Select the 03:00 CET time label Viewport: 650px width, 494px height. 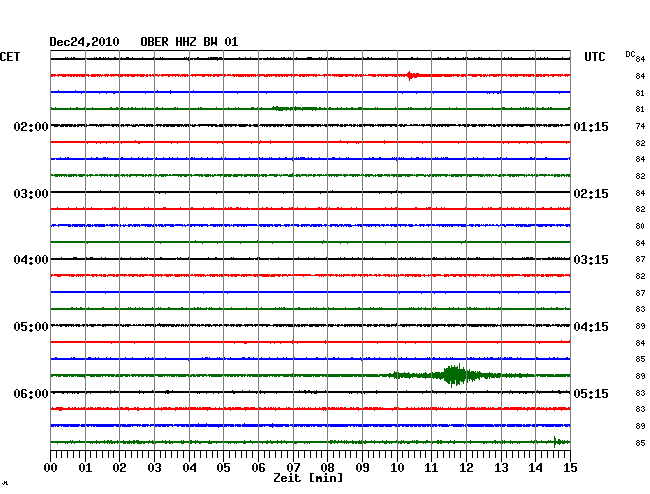tap(31, 194)
